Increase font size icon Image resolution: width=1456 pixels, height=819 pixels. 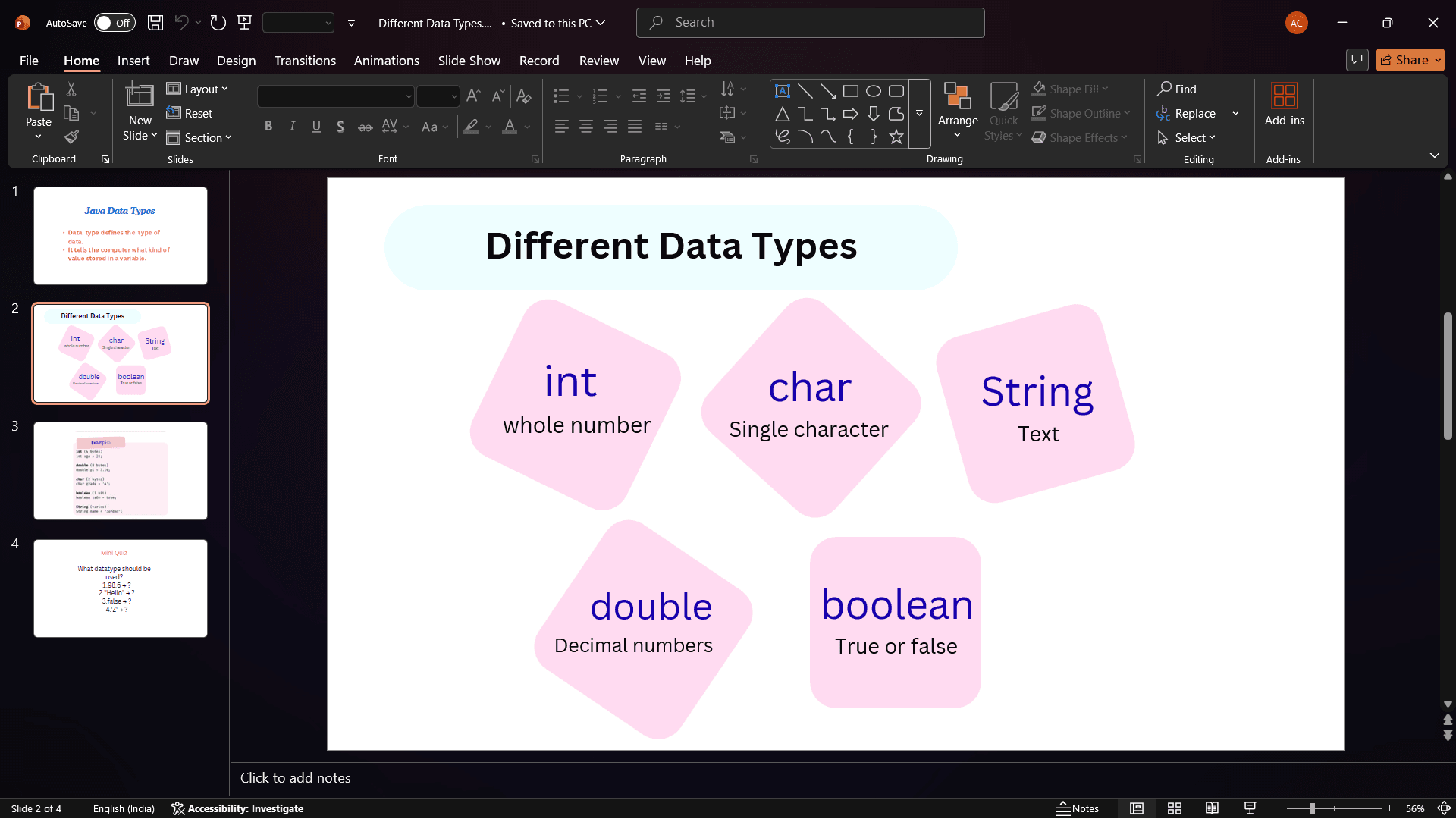[x=473, y=96]
